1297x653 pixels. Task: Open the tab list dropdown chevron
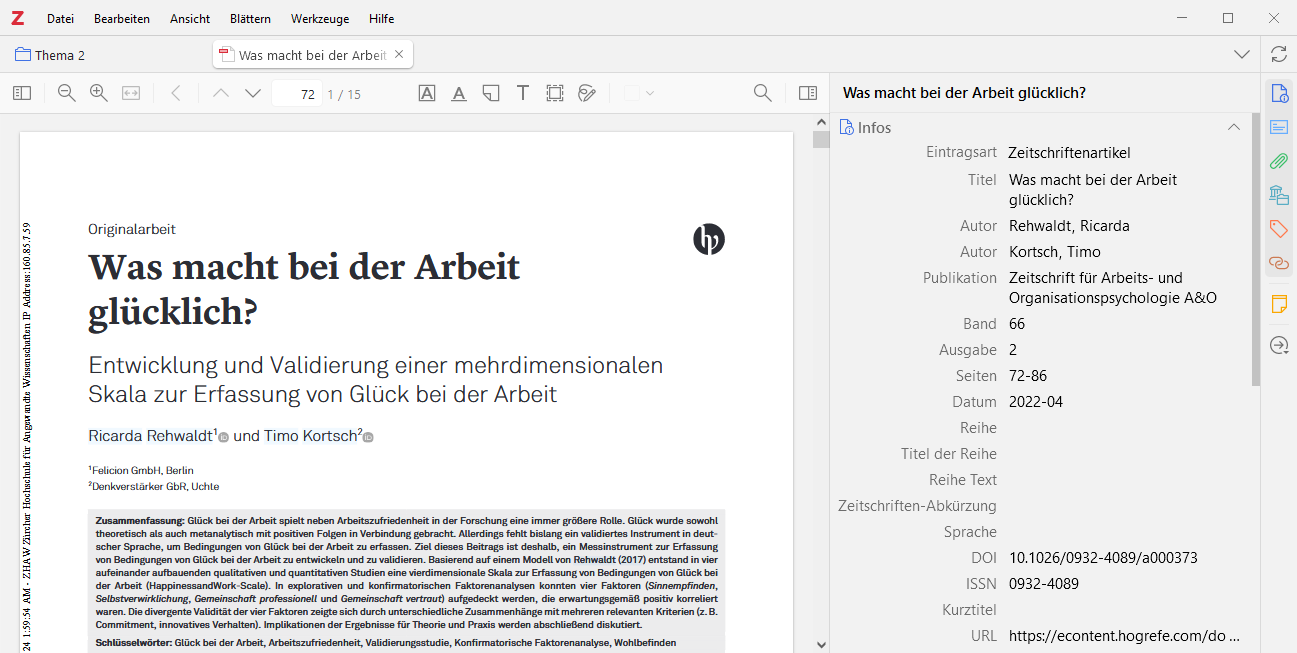tap(1242, 55)
